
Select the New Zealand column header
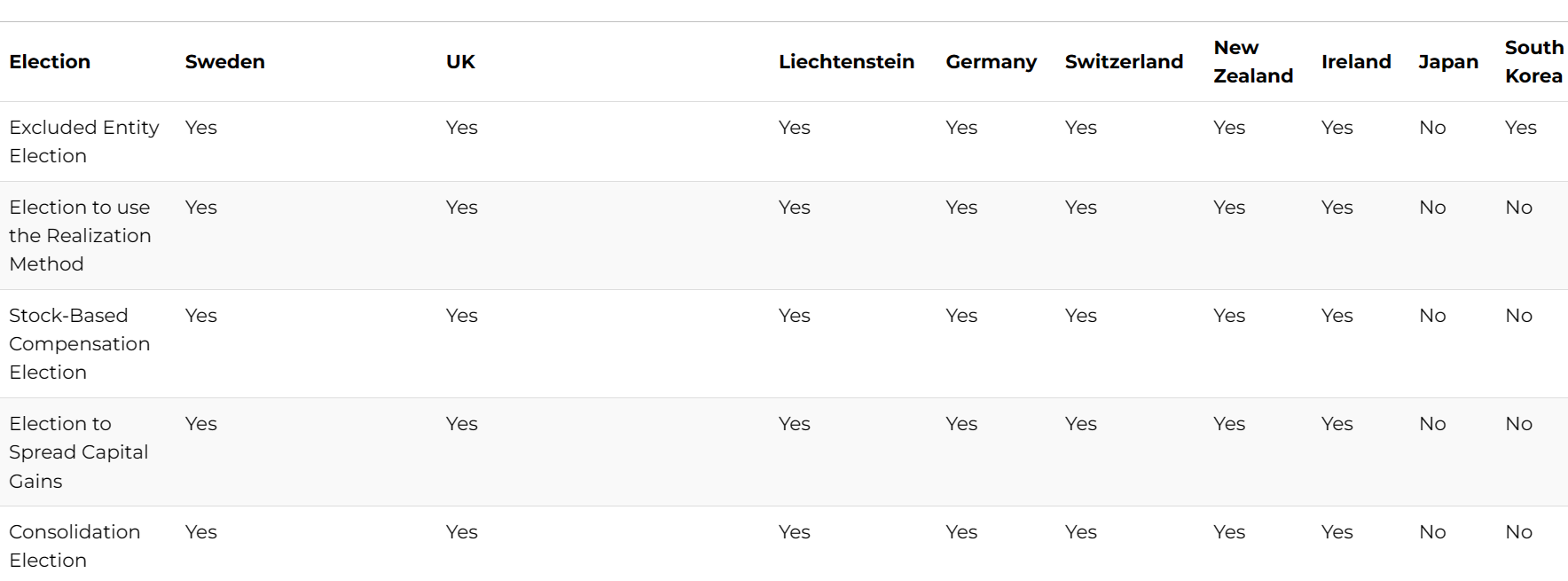tap(1253, 62)
